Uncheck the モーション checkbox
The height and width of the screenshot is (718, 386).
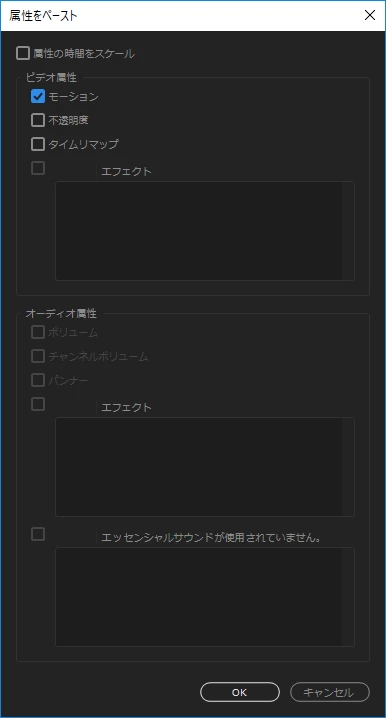[x=38, y=97]
